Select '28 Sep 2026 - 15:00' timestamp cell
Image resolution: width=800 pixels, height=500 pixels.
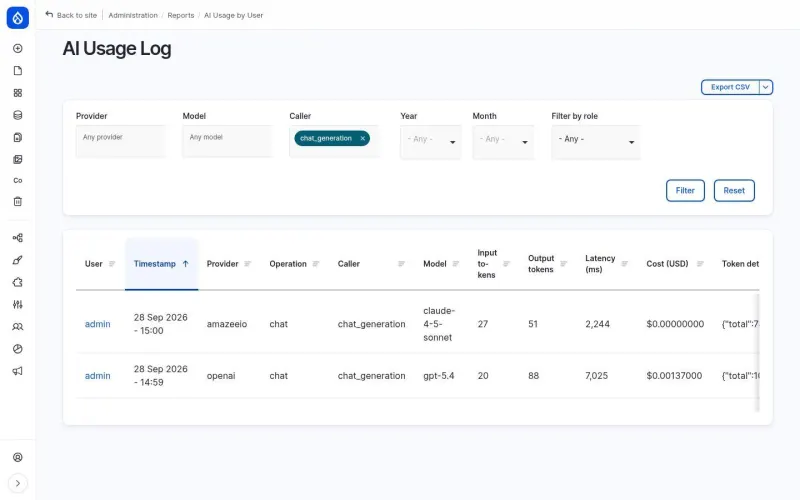(x=161, y=324)
